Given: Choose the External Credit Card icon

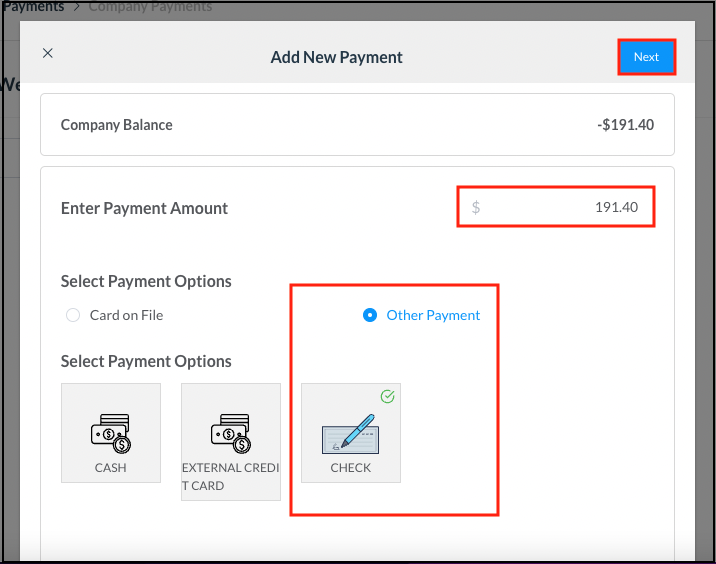Looking at the screenshot, I should pos(230,431).
